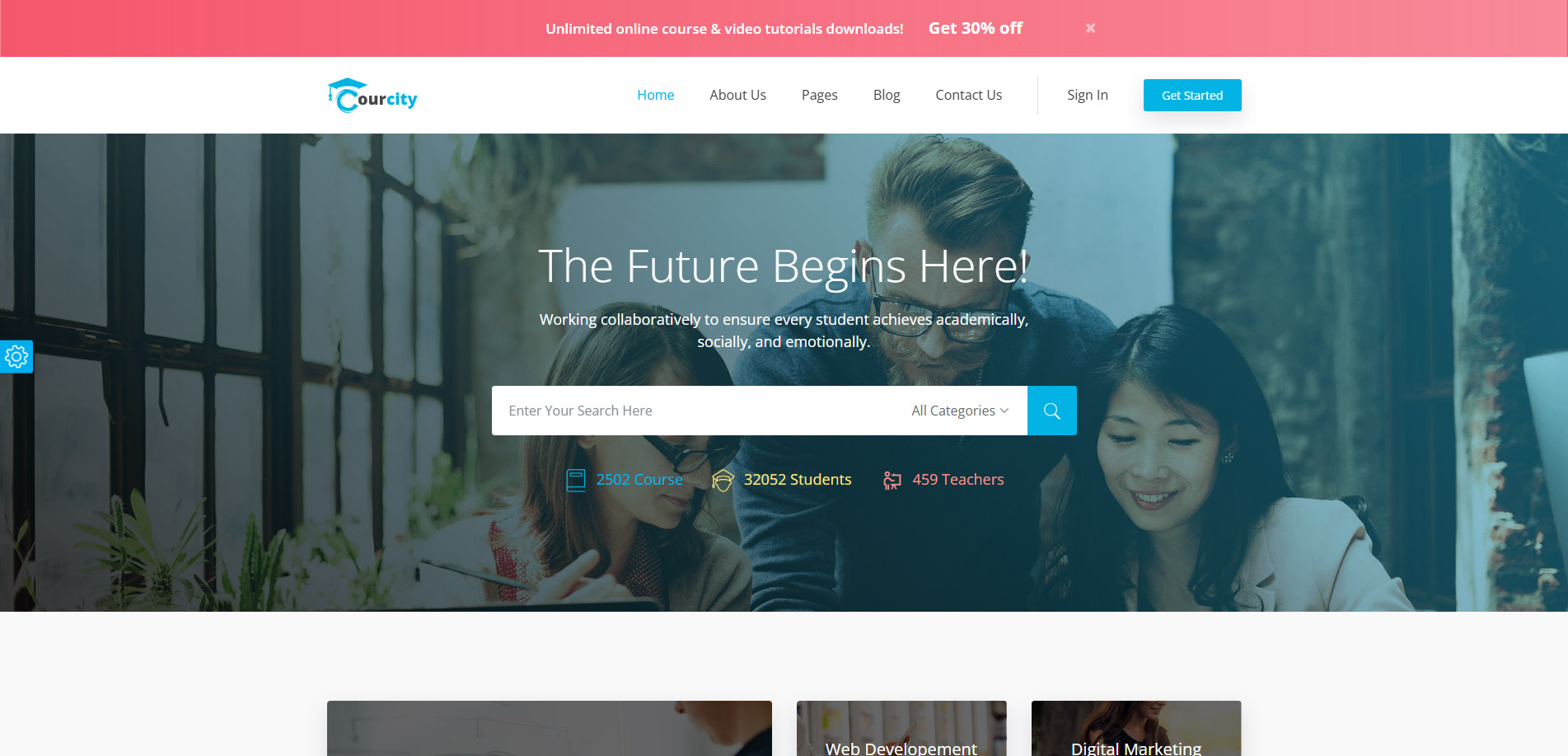The height and width of the screenshot is (756, 1568).
Task: Click the teacher icon near 459 Teachers
Action: click(x=892, y=480)
